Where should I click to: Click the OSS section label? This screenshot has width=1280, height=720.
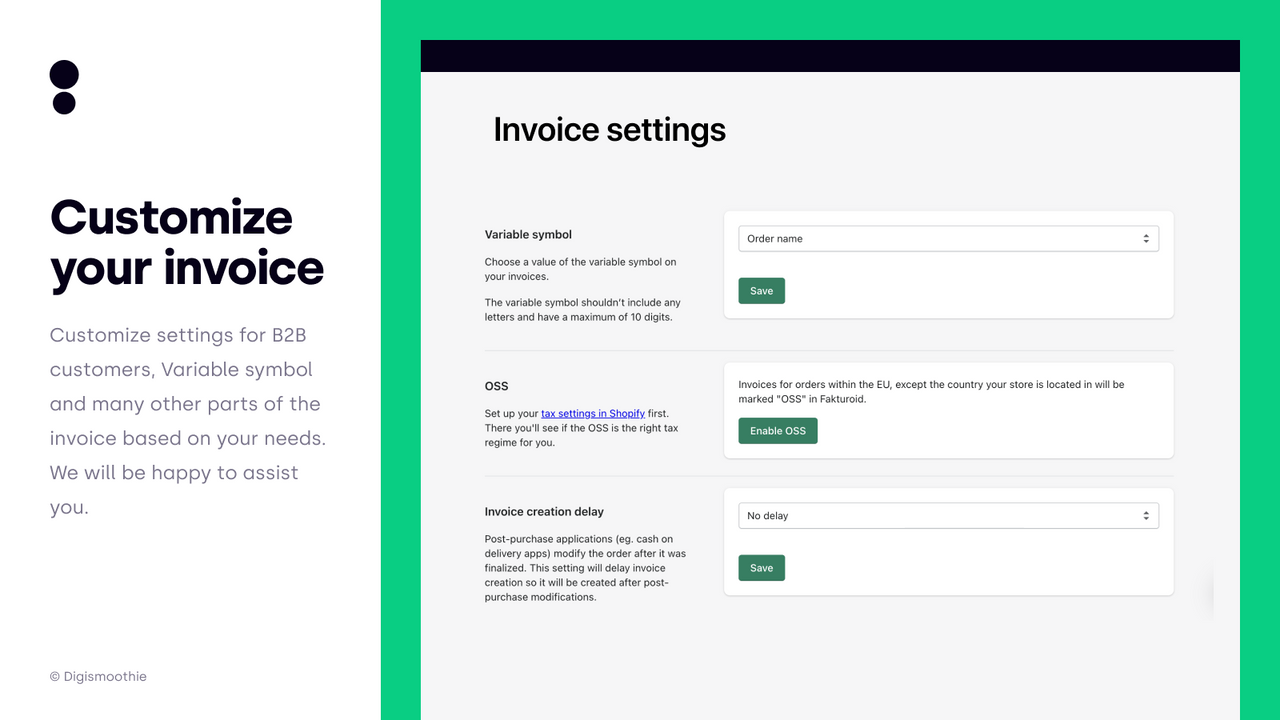[x=496, y=386]
